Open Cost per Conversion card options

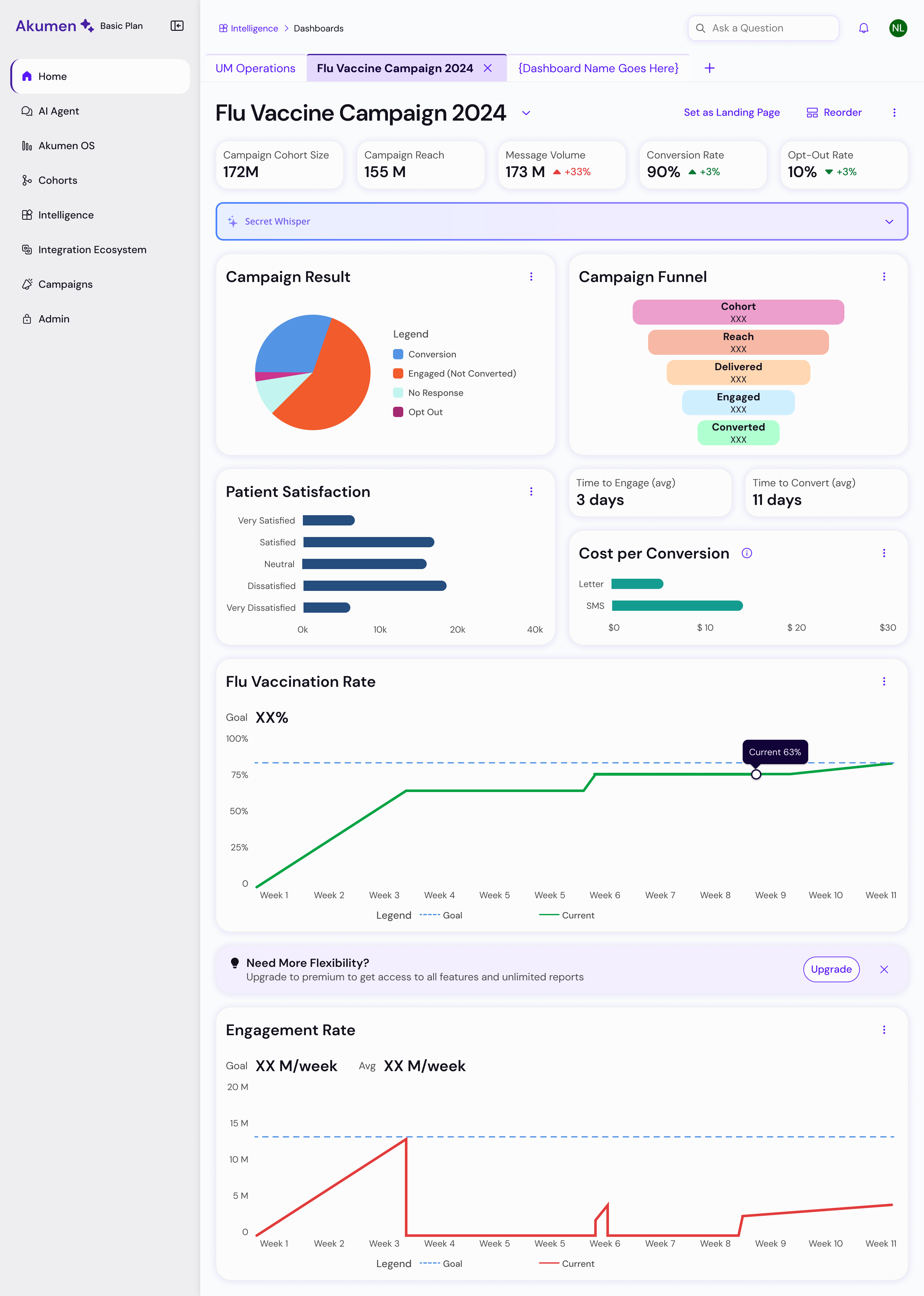(884, 553)
